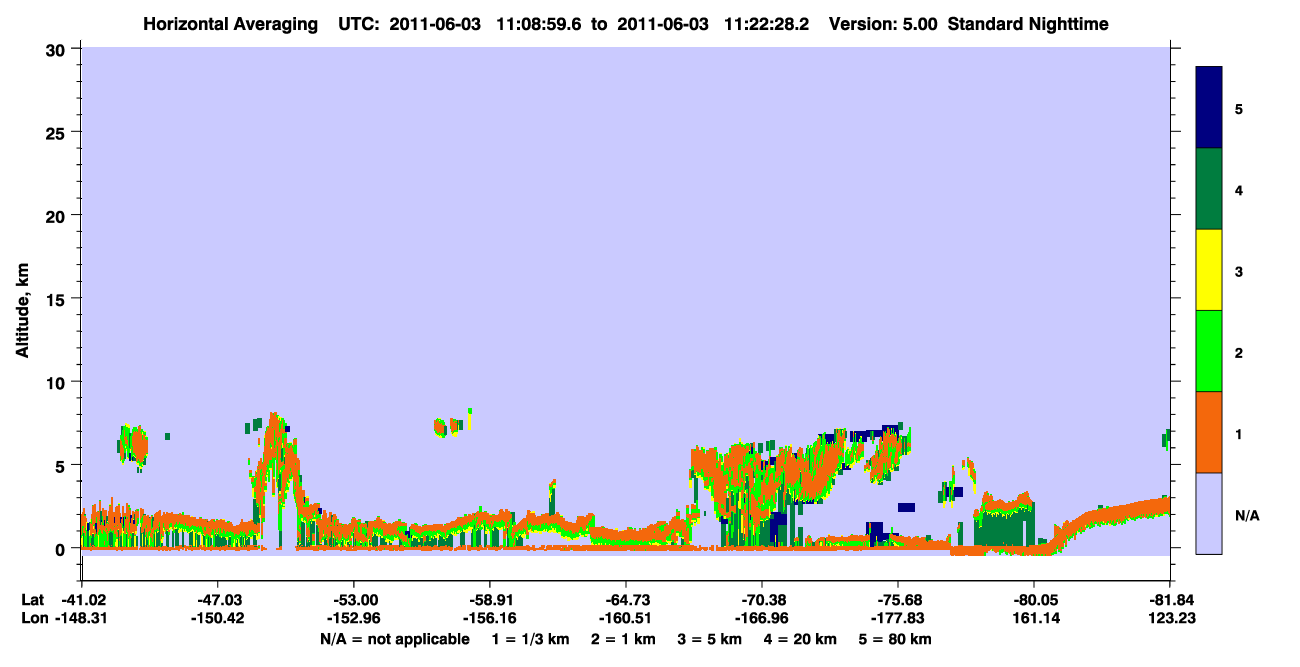Click the longitude value -166.96
This screenshot has width=1300, height=667.
click(x=762, y=619)
